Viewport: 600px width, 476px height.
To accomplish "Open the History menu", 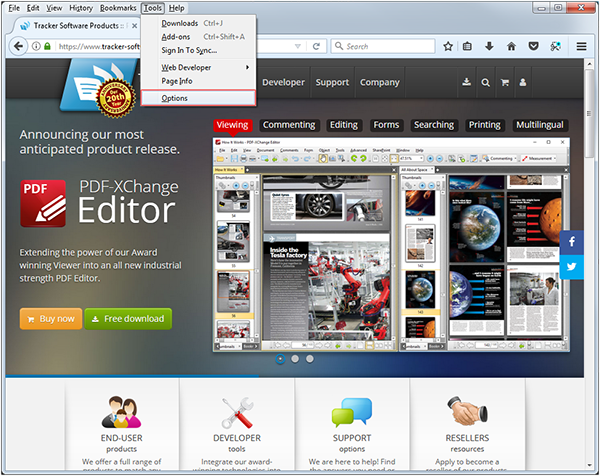I will pos(81,8).
